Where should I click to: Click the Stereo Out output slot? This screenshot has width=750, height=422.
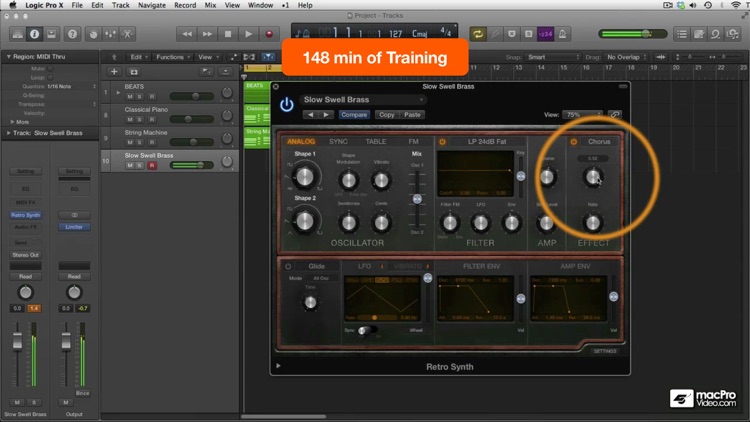click(26, 255)
